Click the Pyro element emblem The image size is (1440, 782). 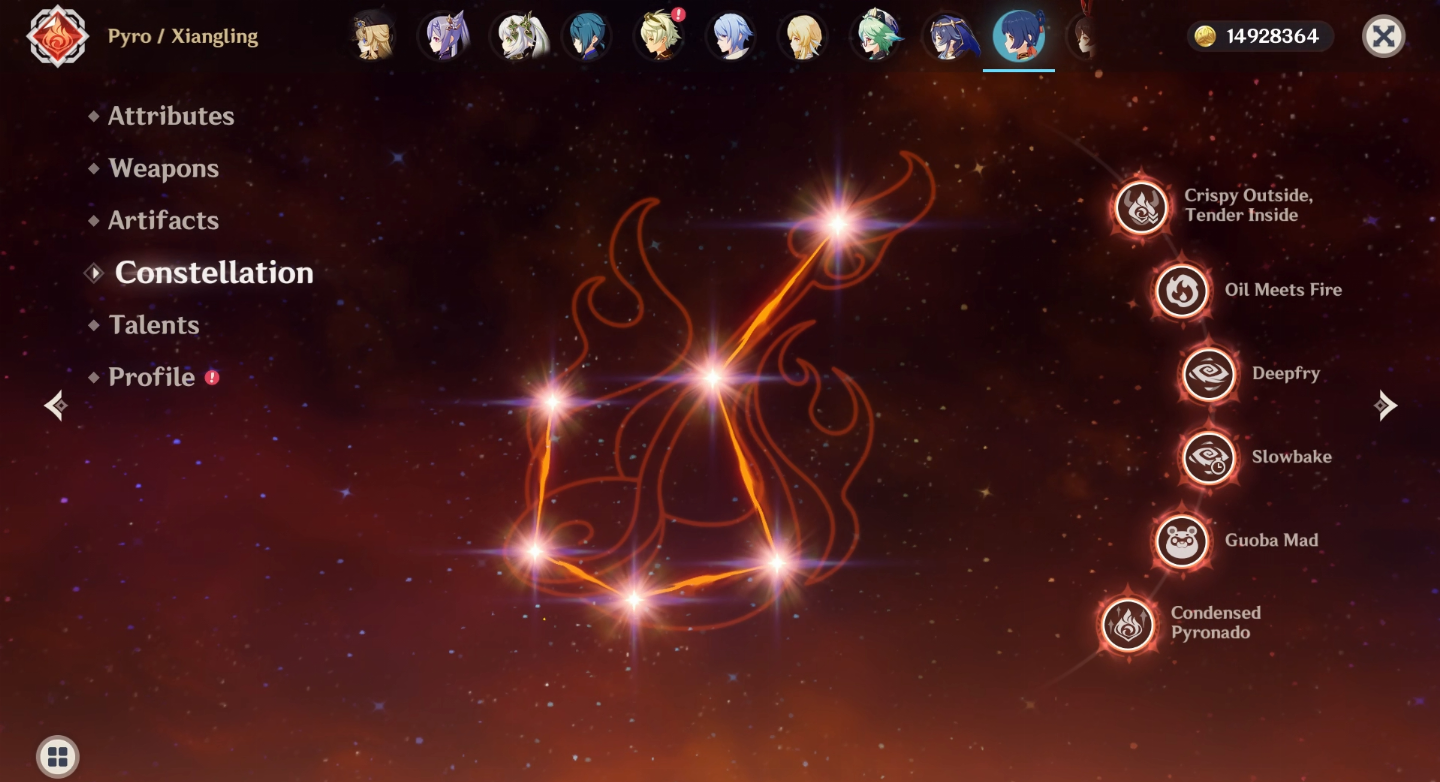point(58,36)
